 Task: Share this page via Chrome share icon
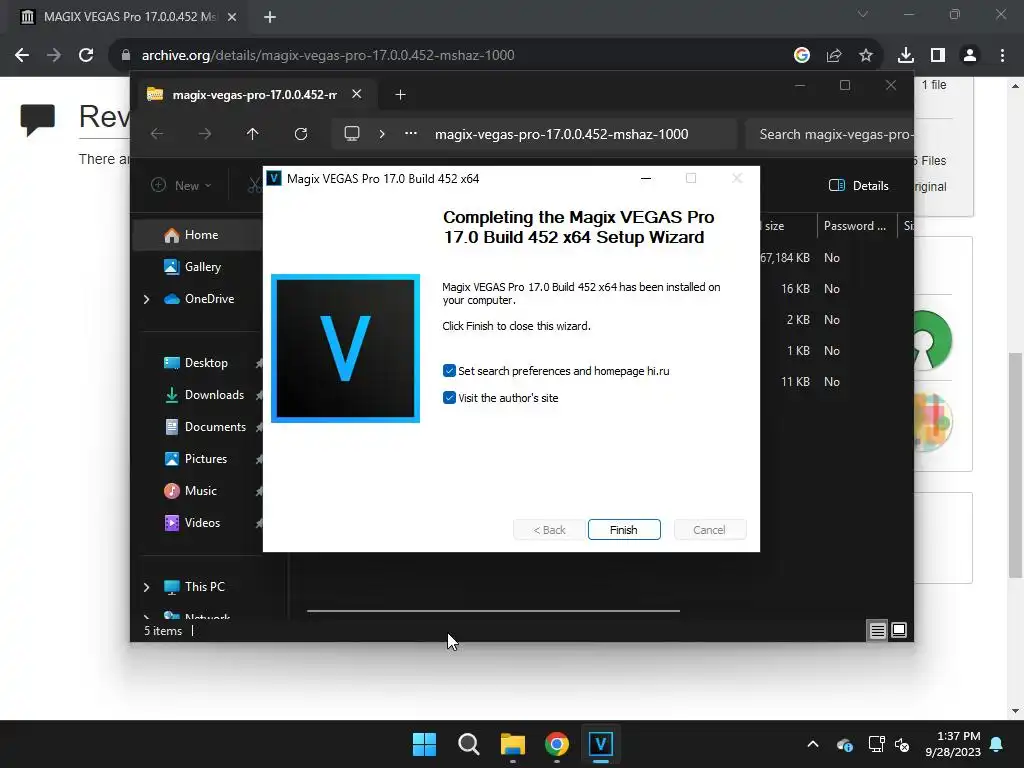(834, 55)
